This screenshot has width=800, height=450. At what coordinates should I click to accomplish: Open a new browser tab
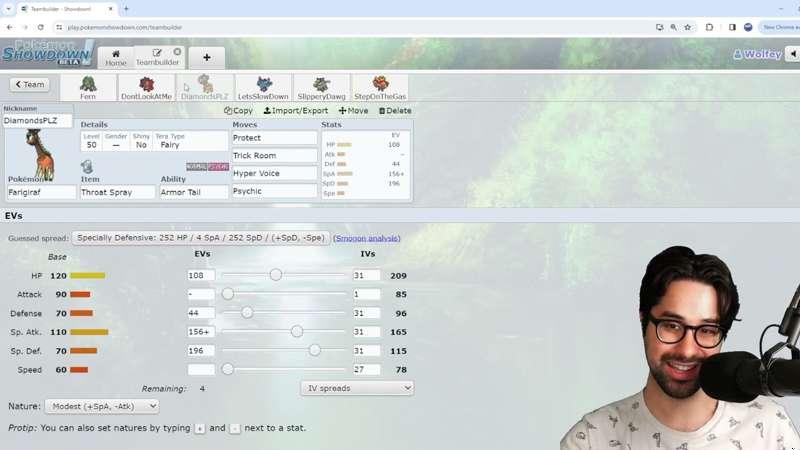(126, 9)
